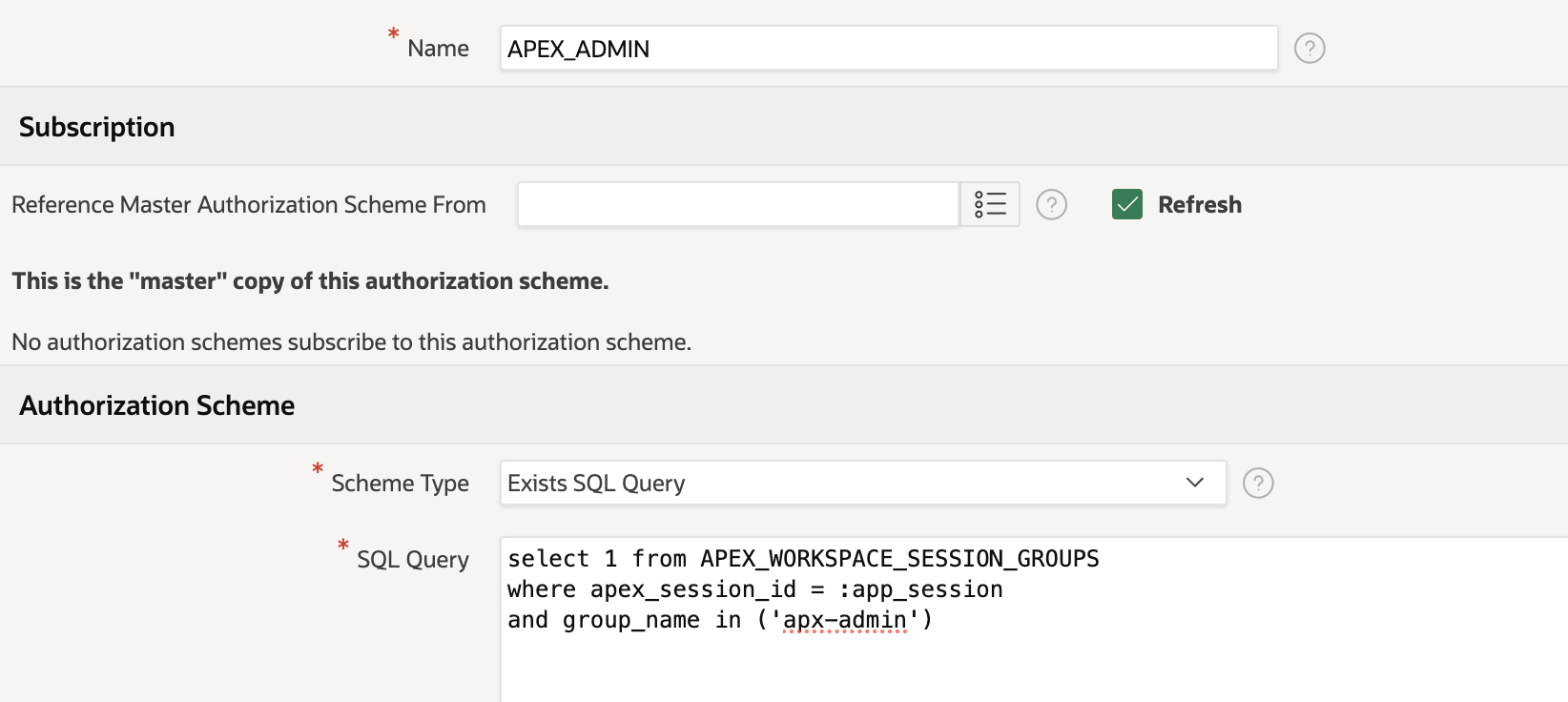Click the 'Reference Master Authorization Scheme From' label
This screenshot has height=702, width=1568.
coord(249,204)
